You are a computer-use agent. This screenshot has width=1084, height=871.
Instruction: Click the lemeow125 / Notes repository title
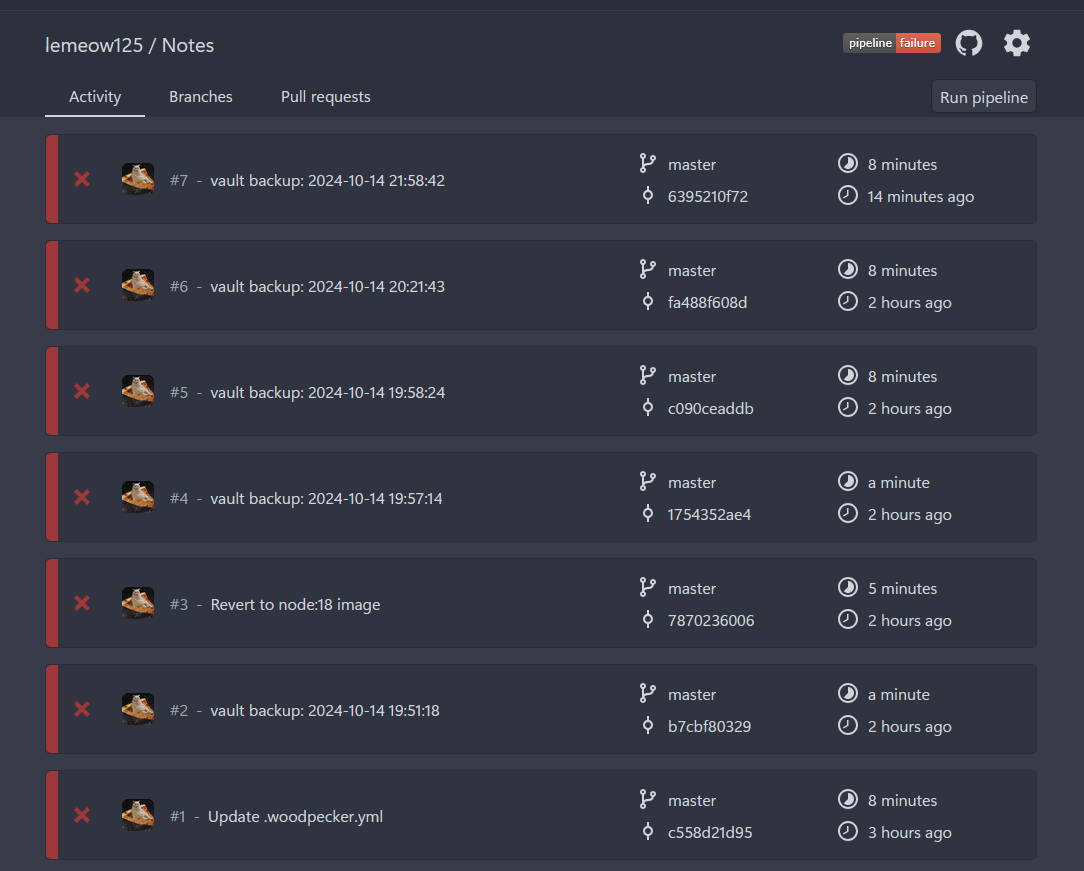[130, 45]
